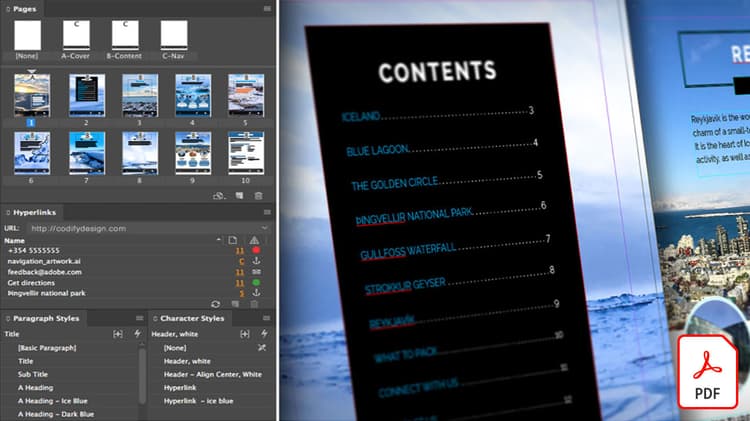This screenshot has height=421, width=750.
Task: Collapse the Hyperlinks panel via its title arrow
Action: pos(8,212)
